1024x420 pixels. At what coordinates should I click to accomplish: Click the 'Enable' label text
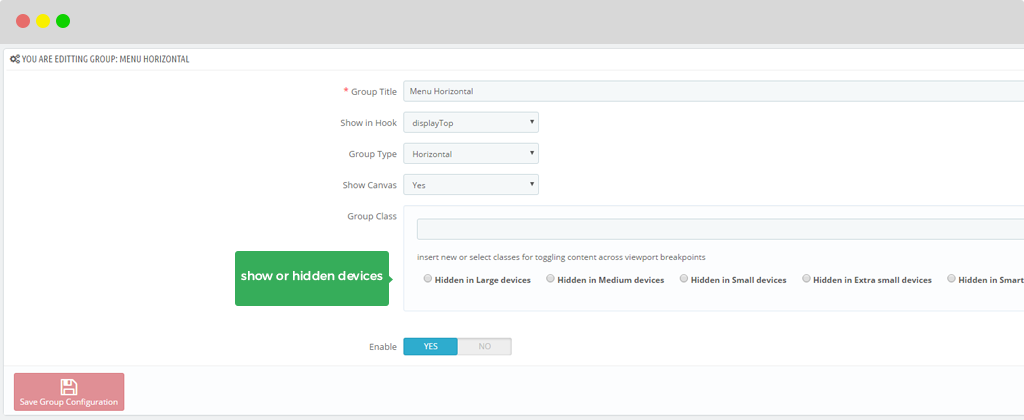[x=383, y=347]
